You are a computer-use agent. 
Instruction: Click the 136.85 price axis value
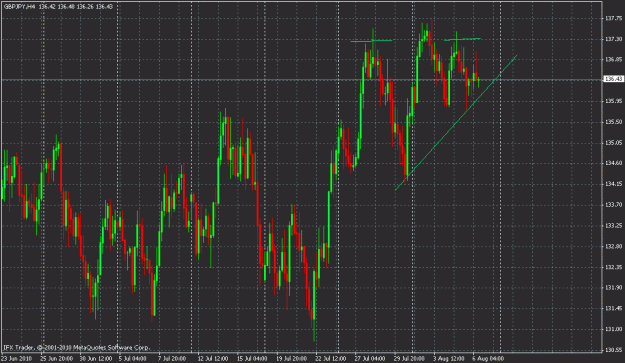[614, 60]
